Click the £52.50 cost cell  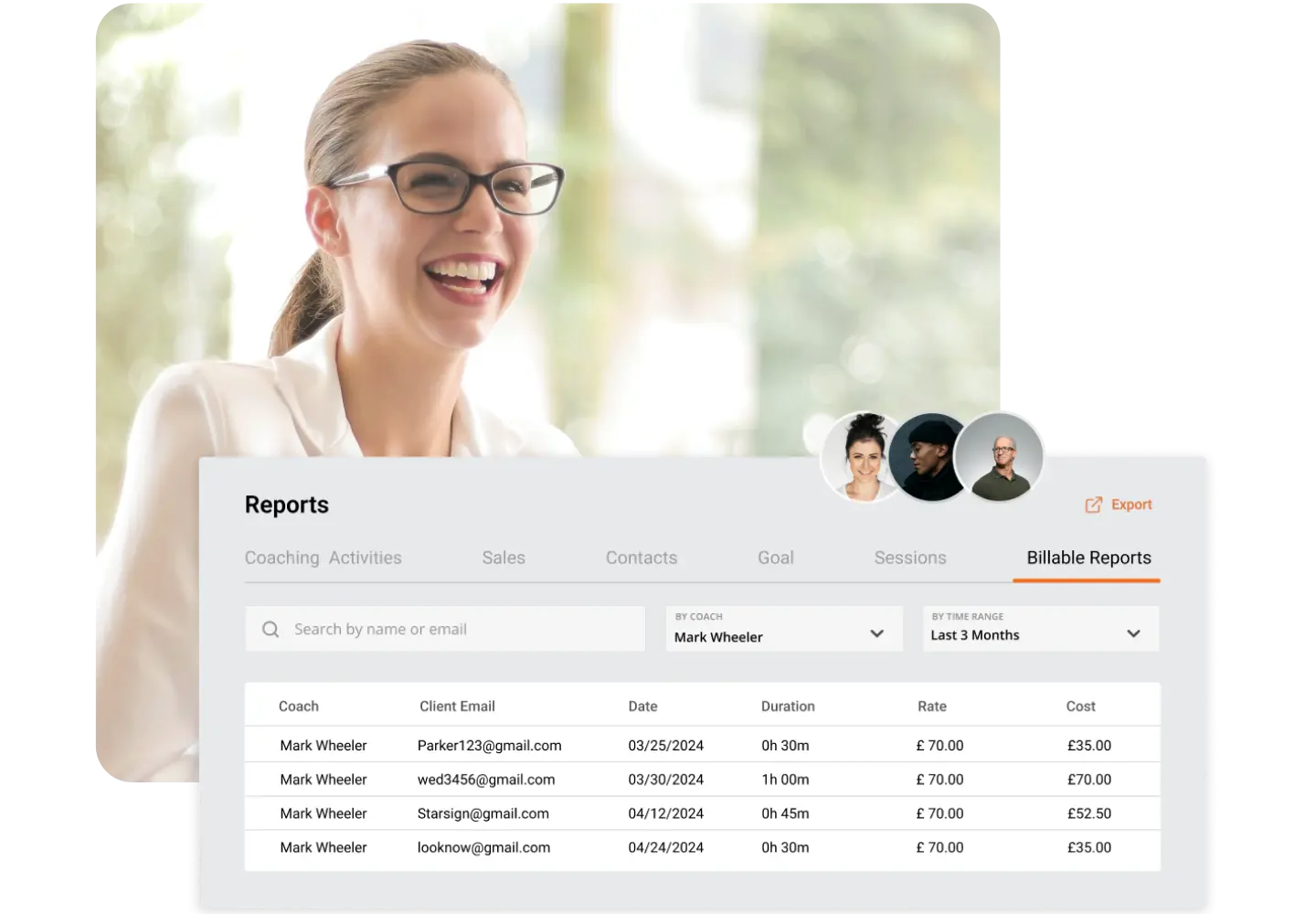1089,813
